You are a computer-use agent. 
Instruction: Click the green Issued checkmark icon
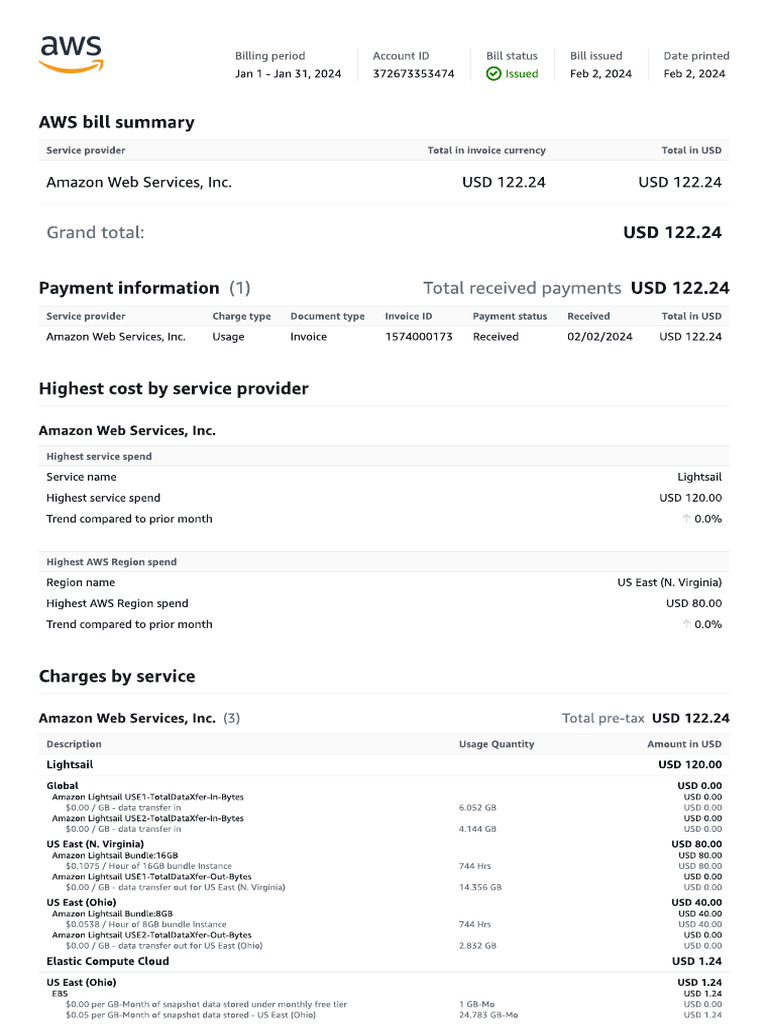(493, 74)
